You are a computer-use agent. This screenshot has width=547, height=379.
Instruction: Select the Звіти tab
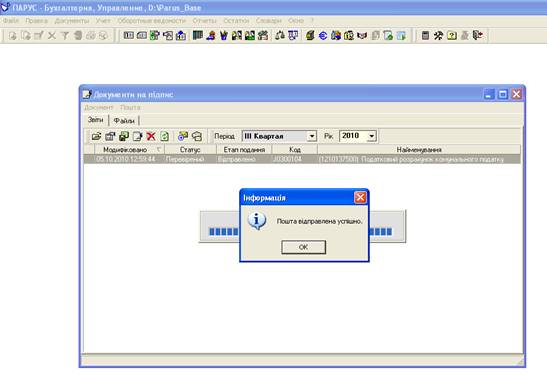pos(95,120)
